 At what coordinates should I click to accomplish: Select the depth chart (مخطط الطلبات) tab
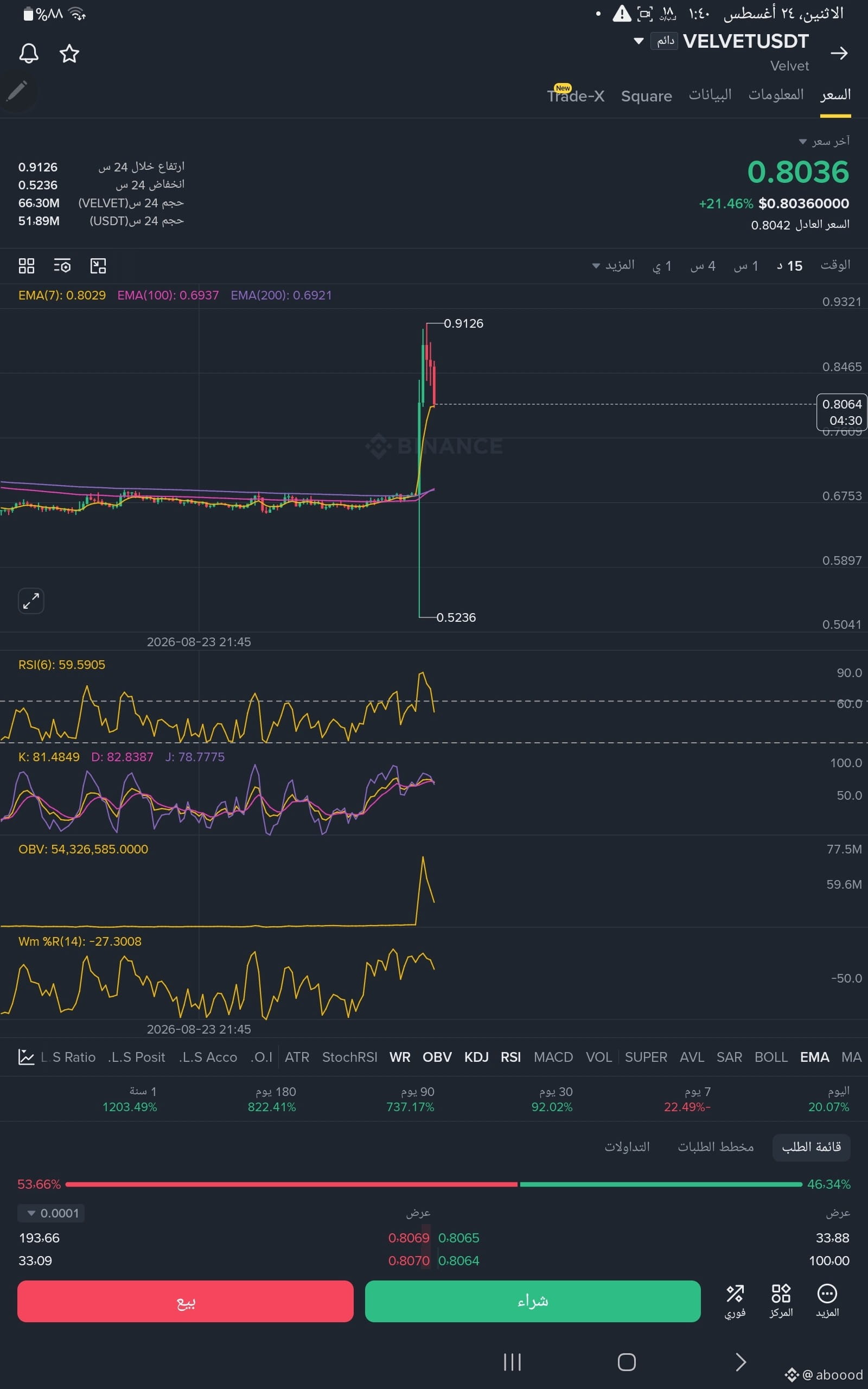point(716,1147)
